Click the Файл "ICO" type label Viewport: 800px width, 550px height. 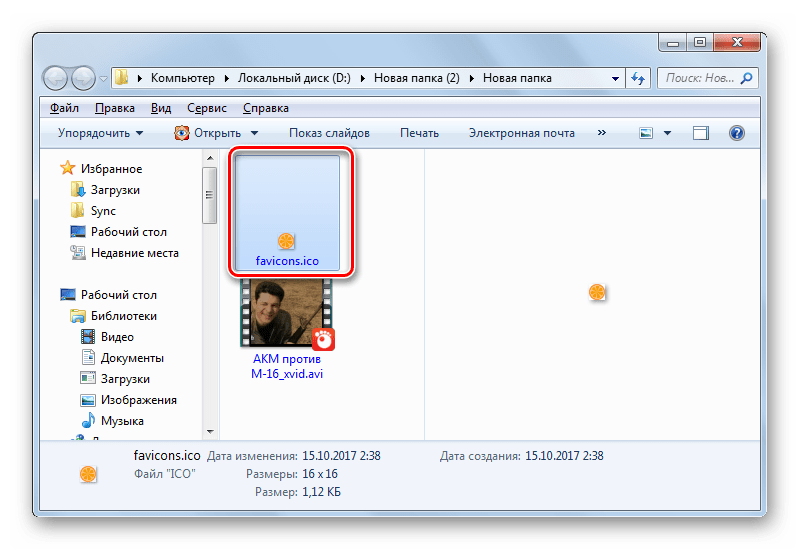coord(165,474)
